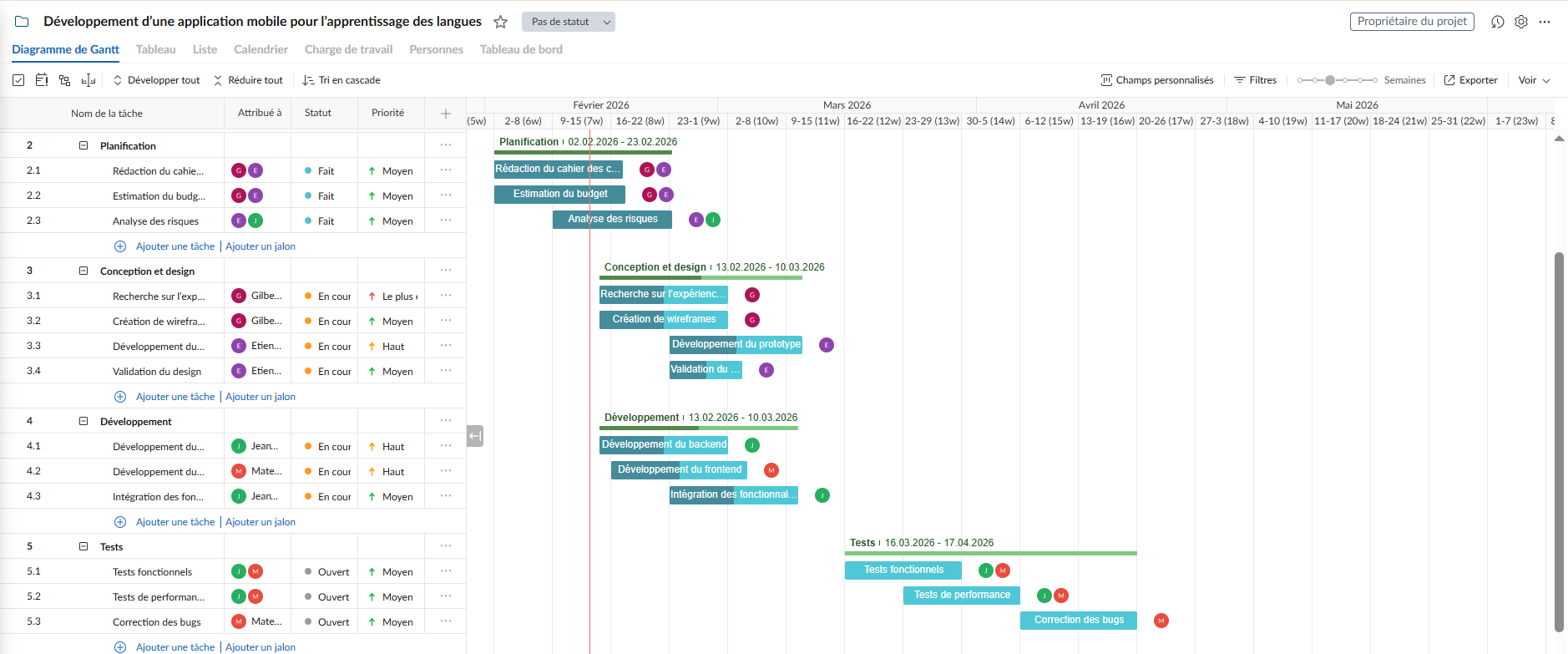Screen dimensions: 1568x654
Task: Click Ajouter un jalon under Planification
Action: tap(260, 246)
